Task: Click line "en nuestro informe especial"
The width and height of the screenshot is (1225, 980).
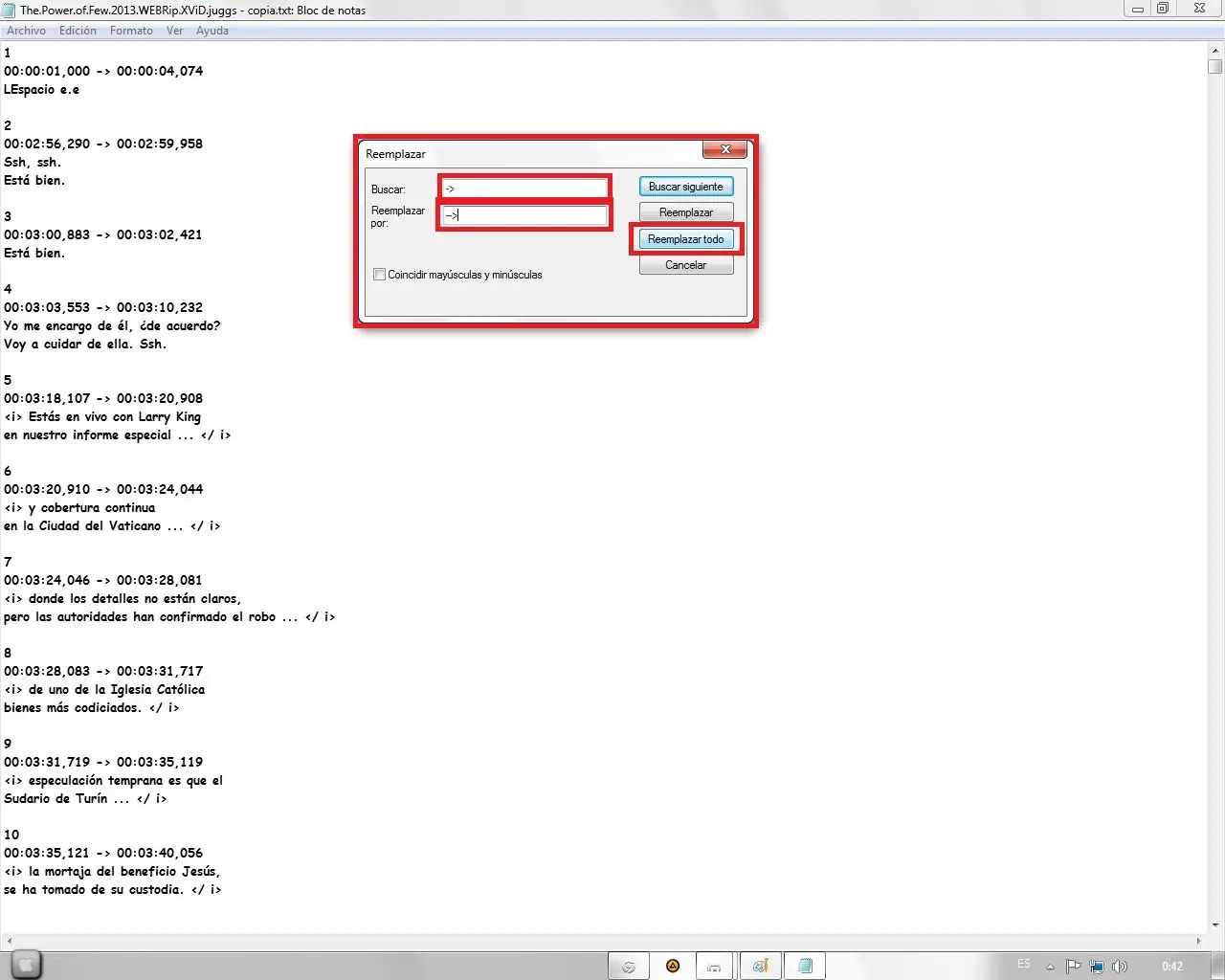Action: [118, 434]
